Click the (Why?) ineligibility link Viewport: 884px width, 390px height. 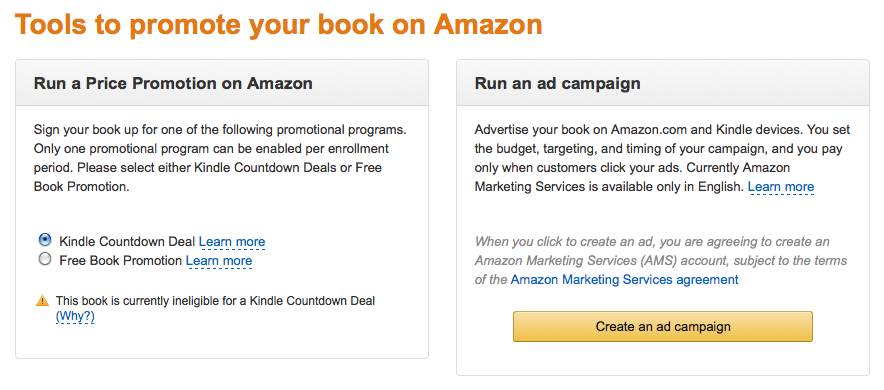[75, 317]
